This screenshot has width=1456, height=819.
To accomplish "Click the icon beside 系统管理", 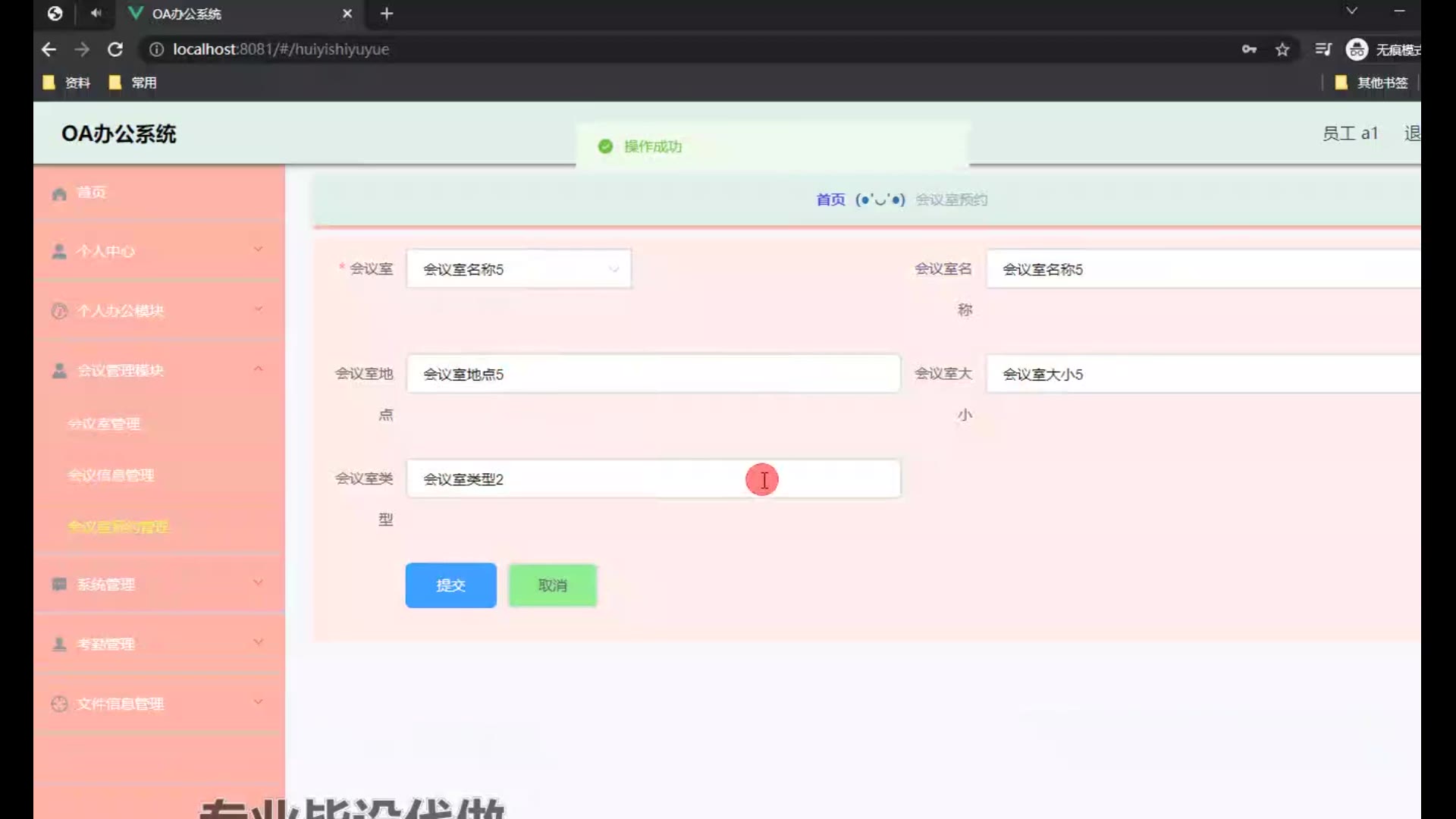I will 59,584.
